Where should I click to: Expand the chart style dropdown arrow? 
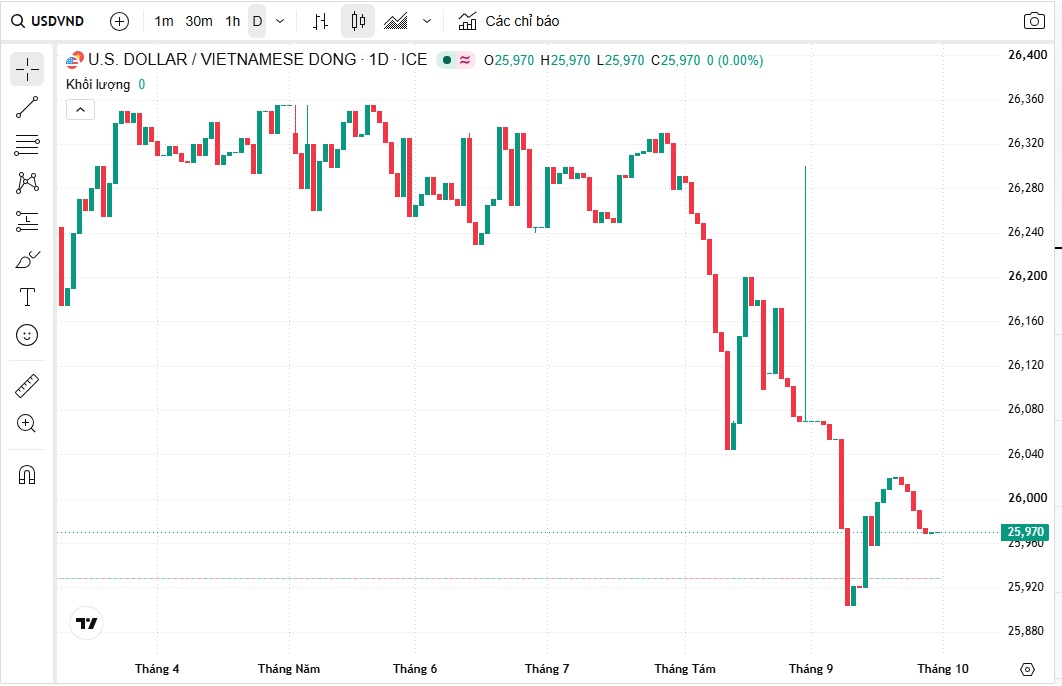[427, 21]
